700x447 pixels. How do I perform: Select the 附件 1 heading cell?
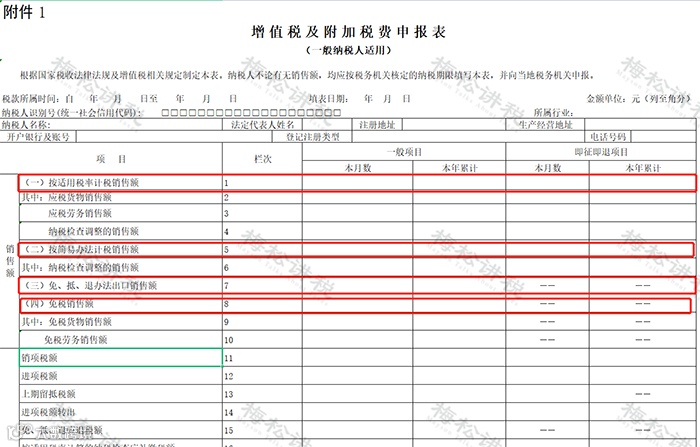[x=24, y=12]
